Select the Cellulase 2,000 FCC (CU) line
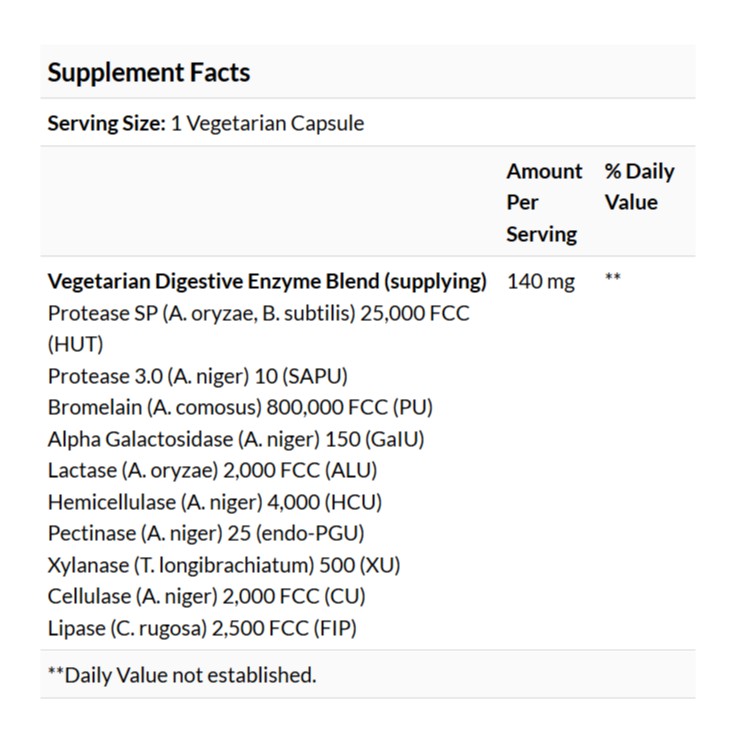The width and height of the screenshot is (731, 731). tap(207, 597)
